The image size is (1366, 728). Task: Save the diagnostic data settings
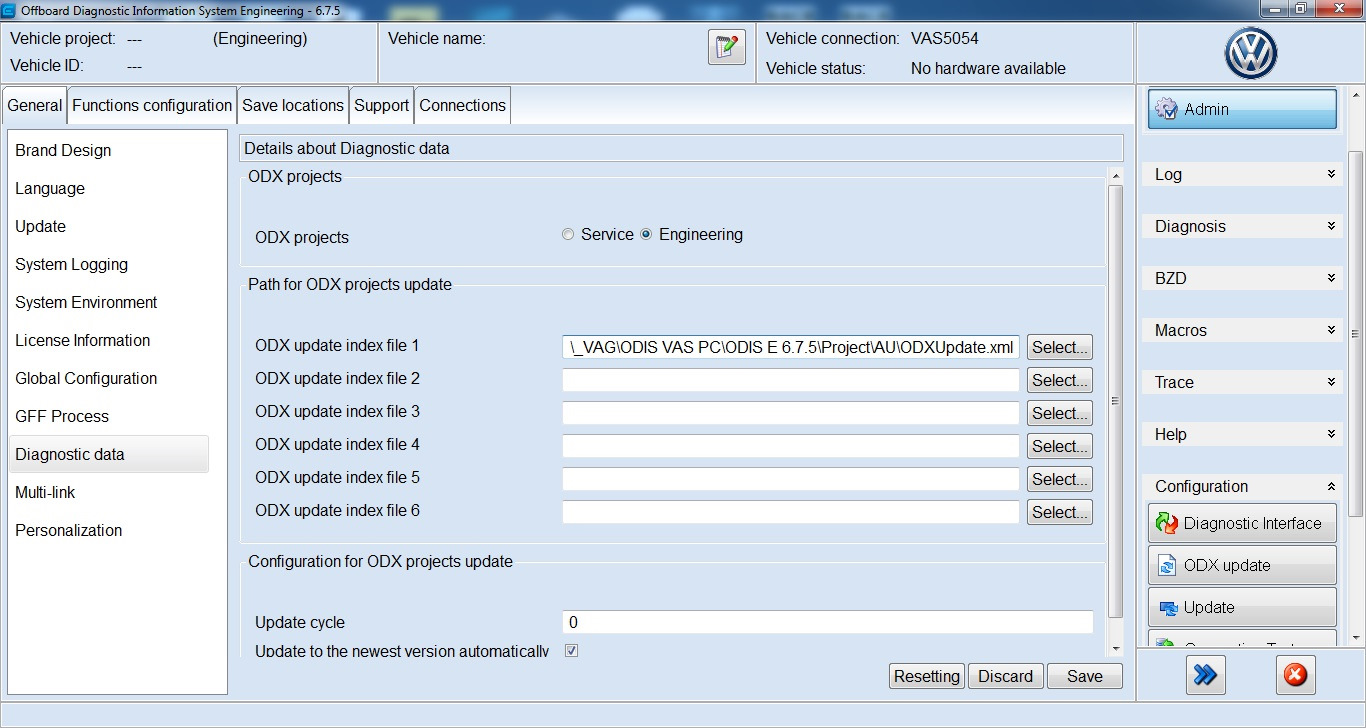coord(1085,676)
